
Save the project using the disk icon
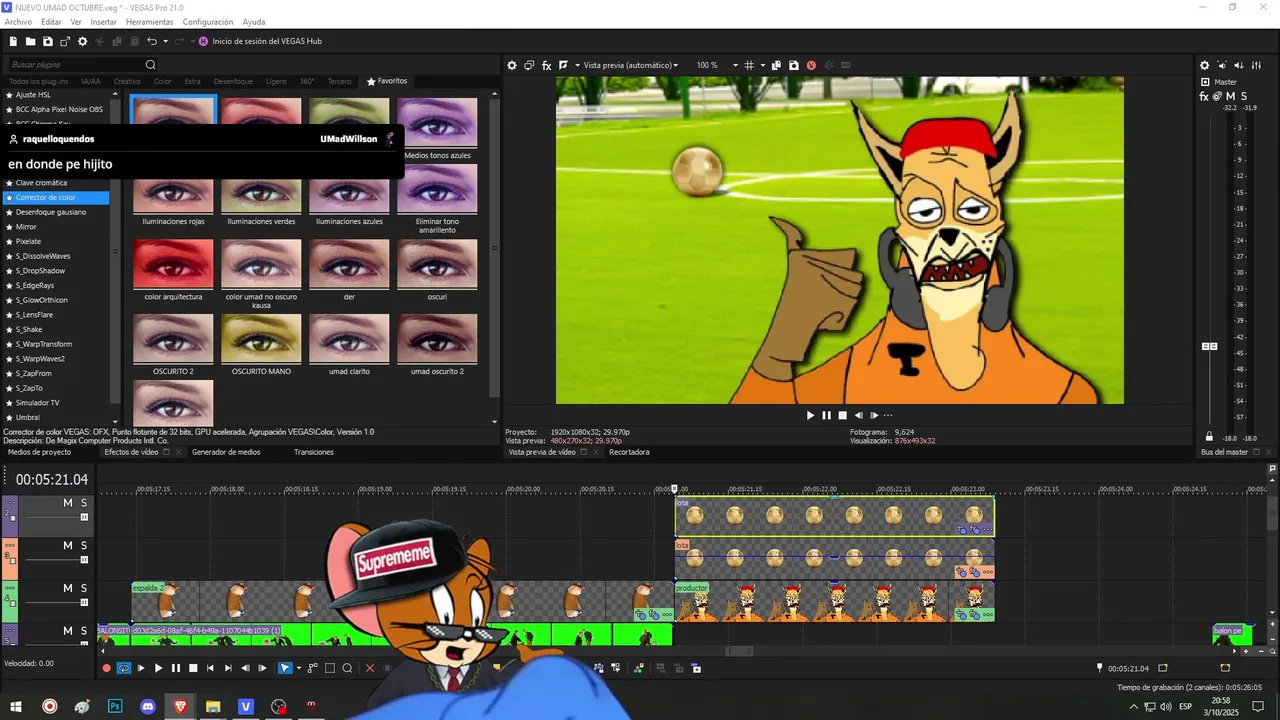pos(48,41)
